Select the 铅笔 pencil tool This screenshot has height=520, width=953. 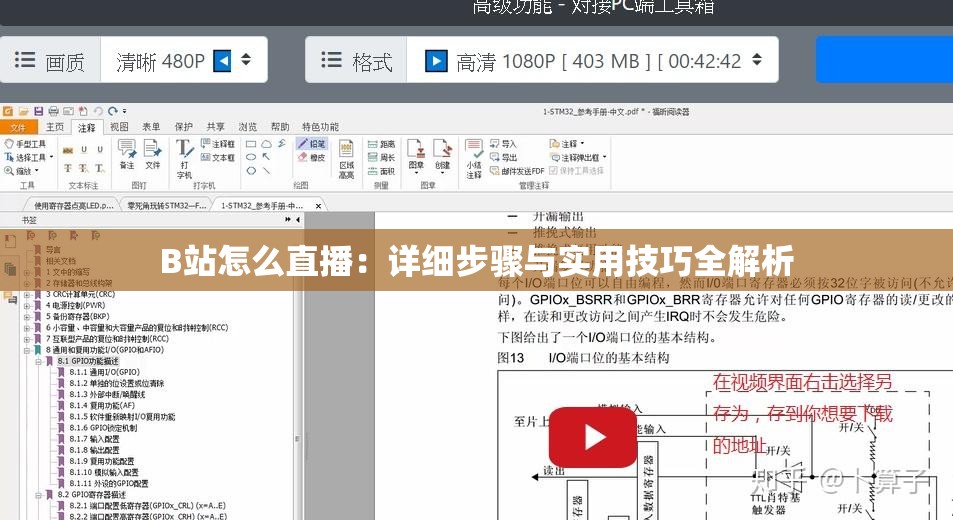point(312,144)
